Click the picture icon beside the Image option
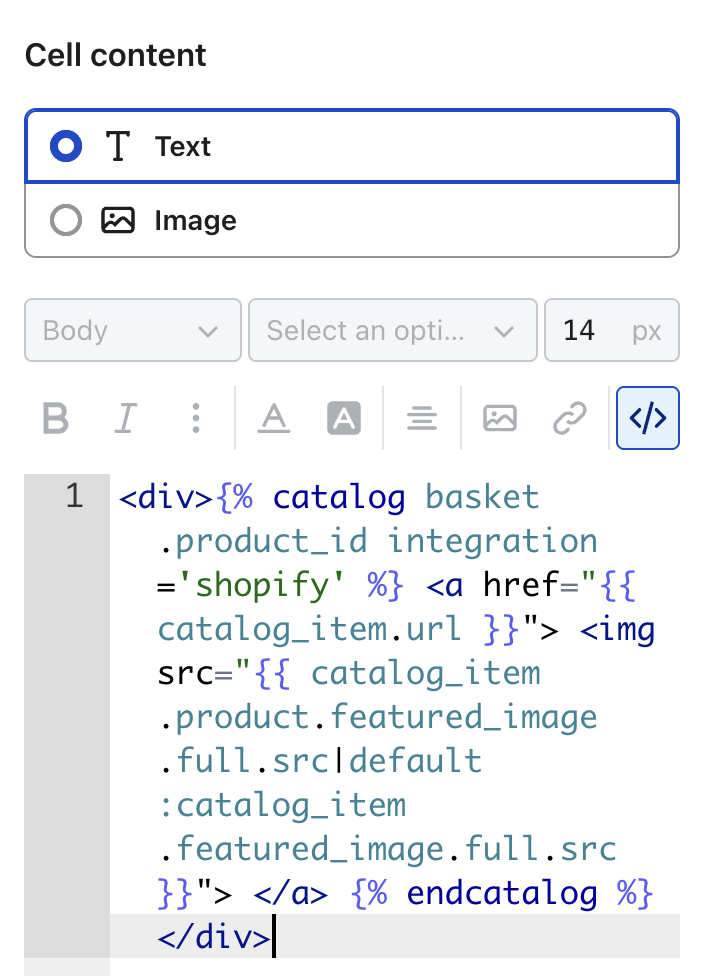Image resolution: width=706 pixels, height=976 pixels. 119,220
